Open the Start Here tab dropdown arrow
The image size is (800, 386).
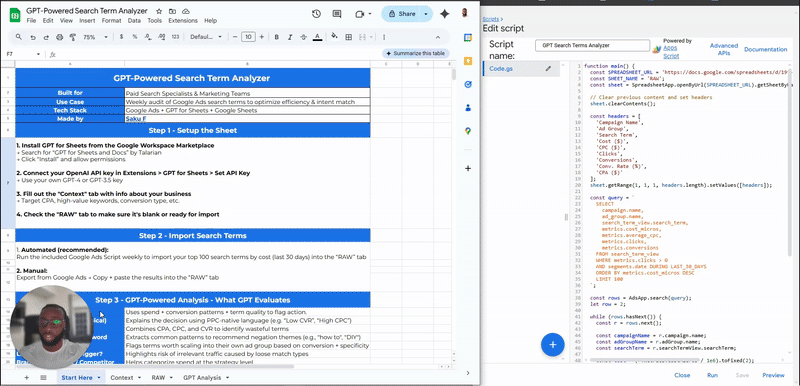98,377
